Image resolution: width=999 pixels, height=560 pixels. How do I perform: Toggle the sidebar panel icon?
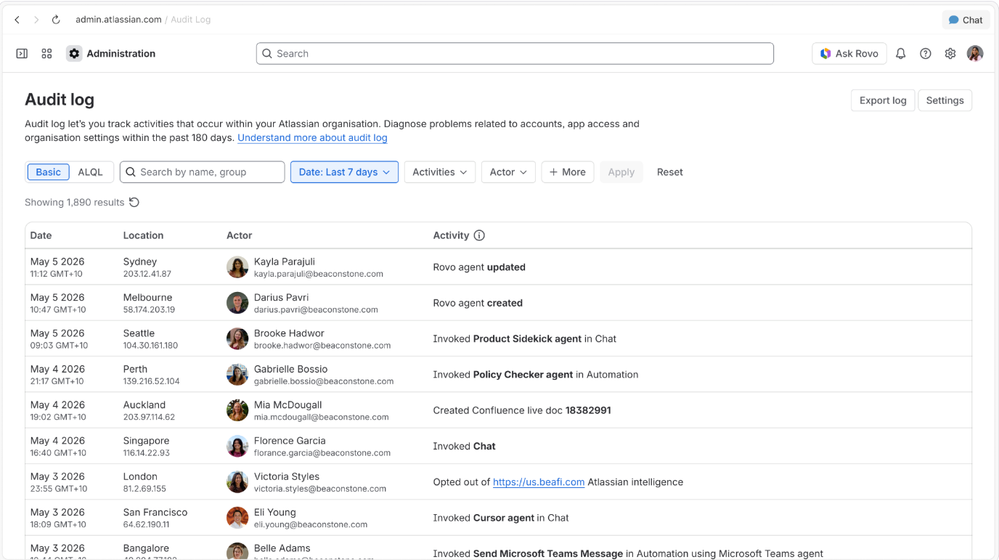(22, 54)
